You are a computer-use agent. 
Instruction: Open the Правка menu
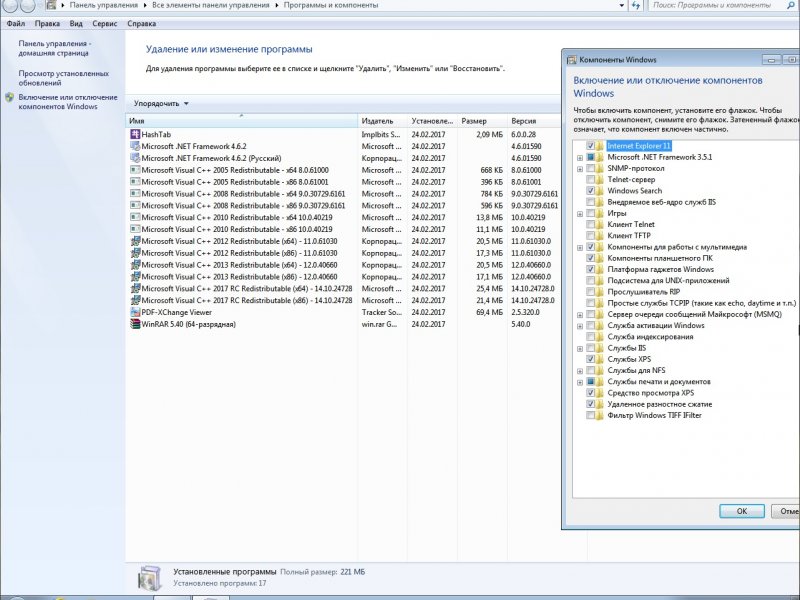point(47,23)
